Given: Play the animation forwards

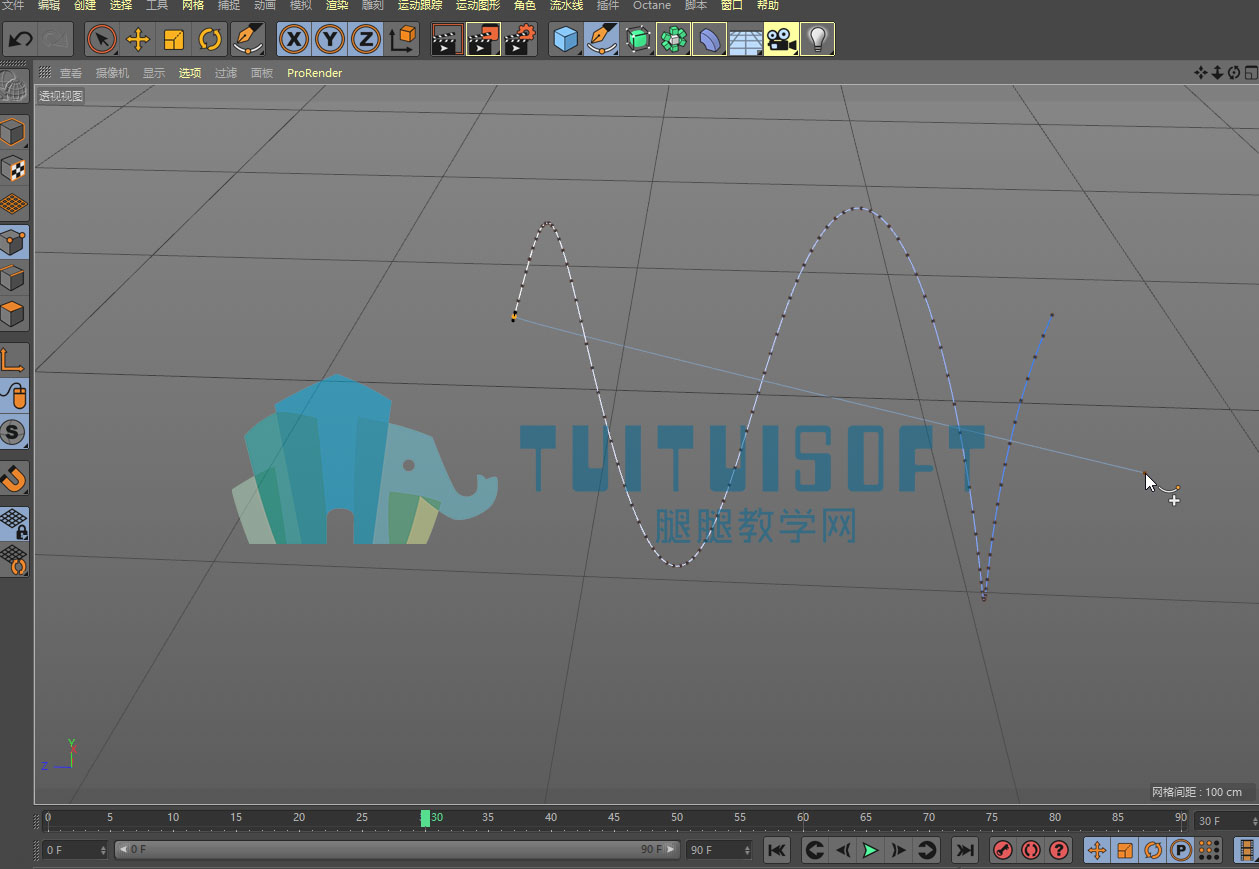Looking at the screenshot, I should click(870, 850).
